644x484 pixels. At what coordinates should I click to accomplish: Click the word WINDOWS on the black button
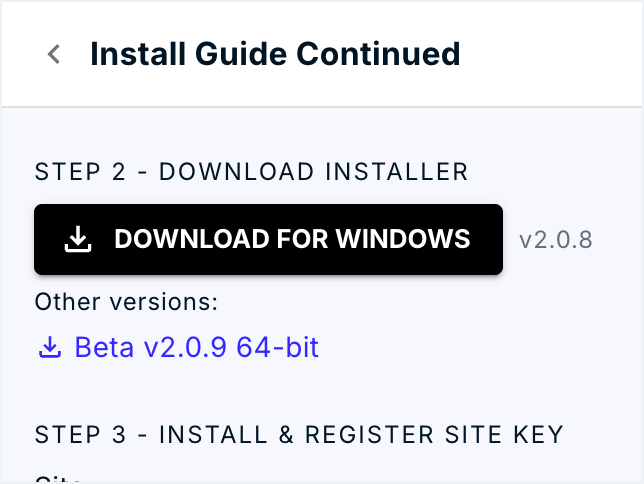[403, 239]
